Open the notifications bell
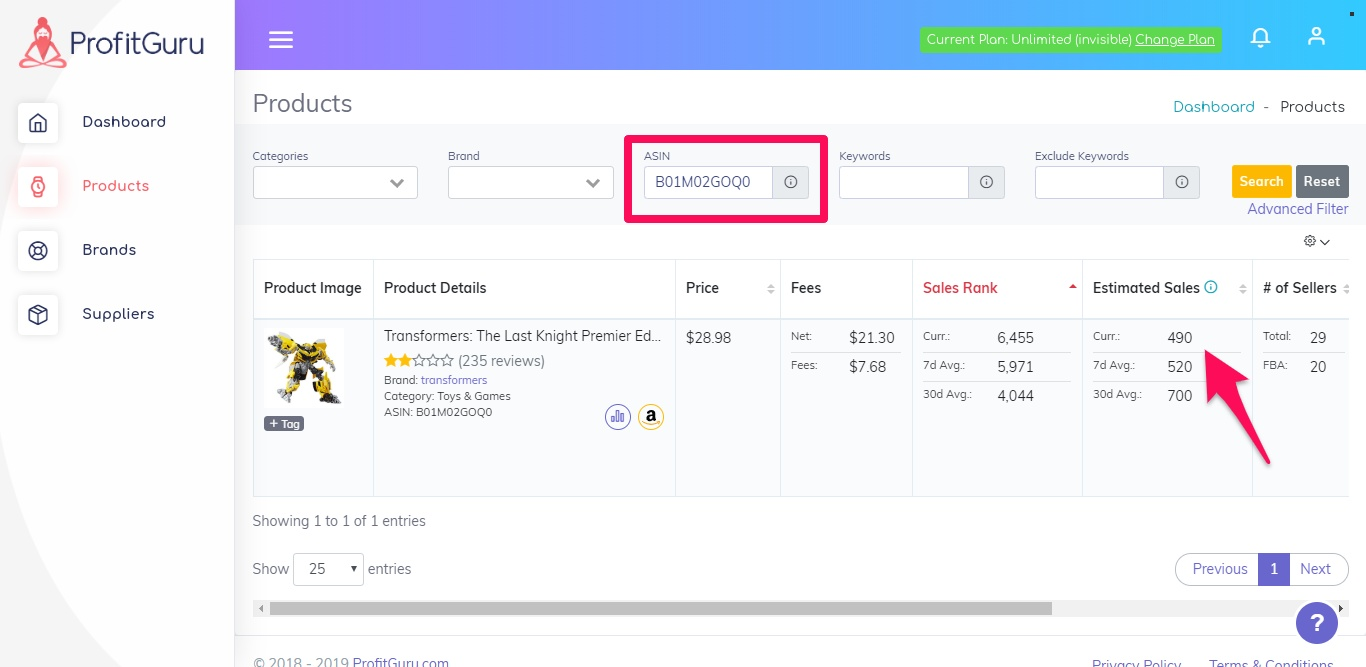 [1261, 37]
